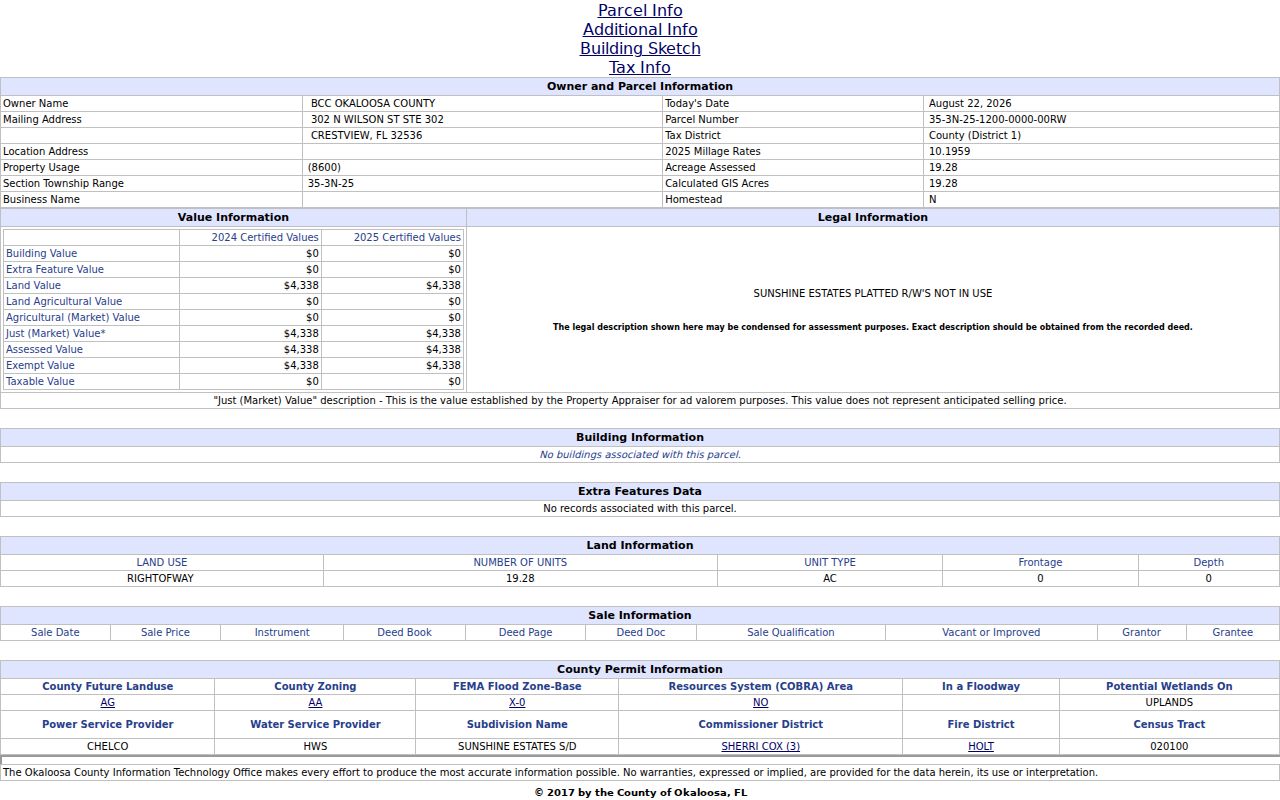Select the Land Value row label
1280x800 pixels.
pos(33,286)
